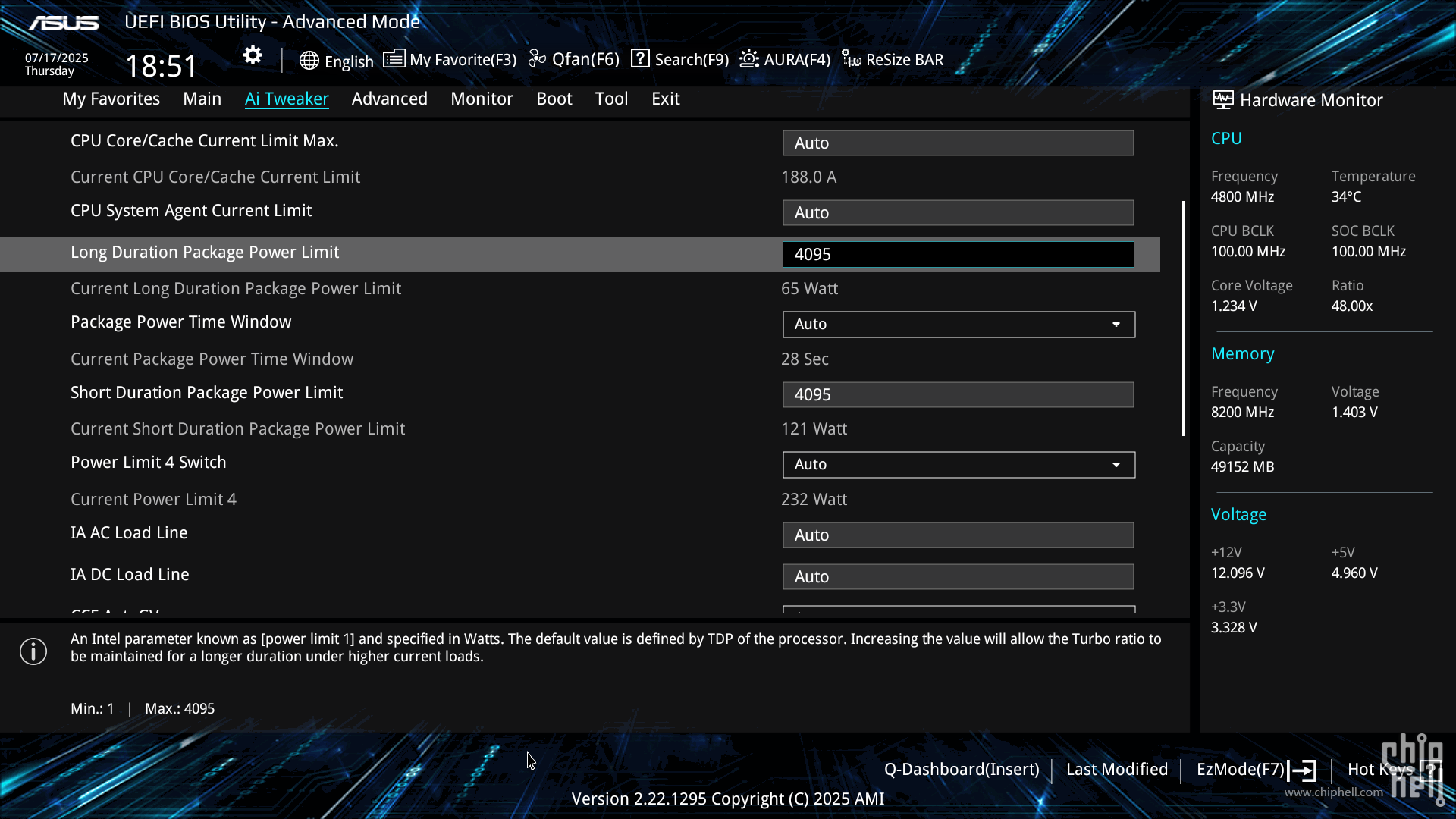The width and height of the screenshot is (1456, 819).
Task: Switch to My Favorites tab
Action: pos(111,99)
